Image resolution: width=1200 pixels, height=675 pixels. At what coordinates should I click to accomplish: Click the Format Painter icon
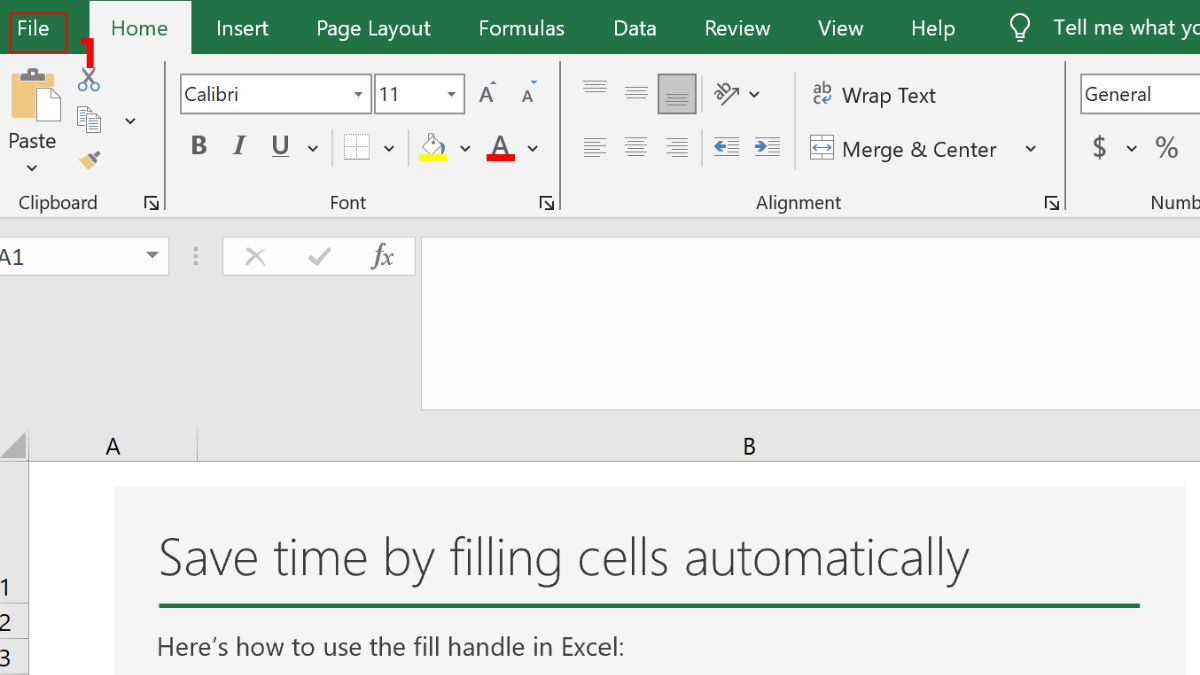(x=88, y=158)
